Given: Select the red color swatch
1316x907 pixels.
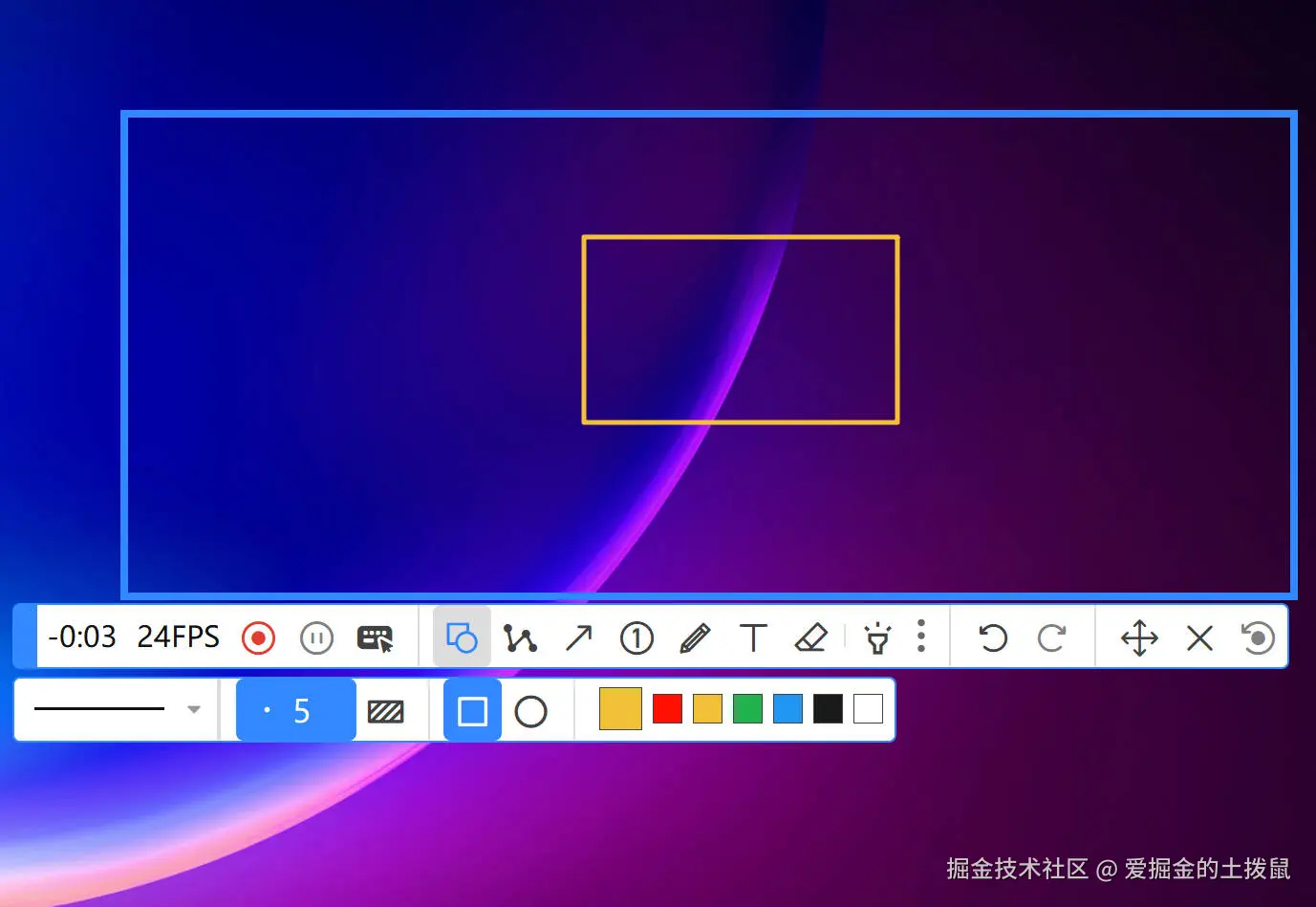Looking at the screenshot, I should coord(666,708).
